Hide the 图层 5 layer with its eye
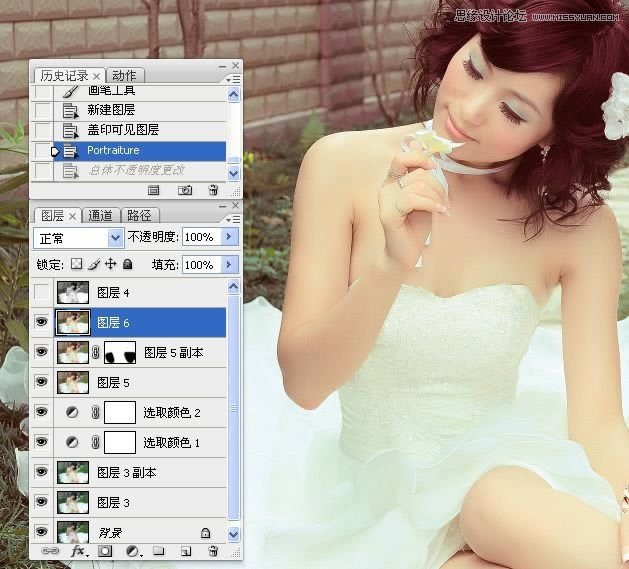 click(42, 382)
